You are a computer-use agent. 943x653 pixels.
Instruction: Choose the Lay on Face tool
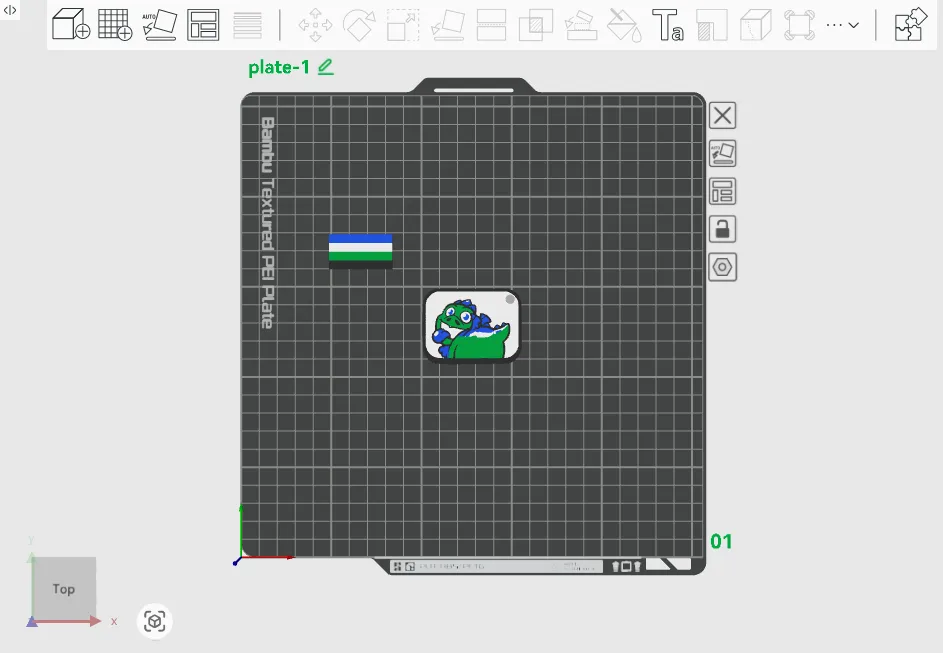447,25
